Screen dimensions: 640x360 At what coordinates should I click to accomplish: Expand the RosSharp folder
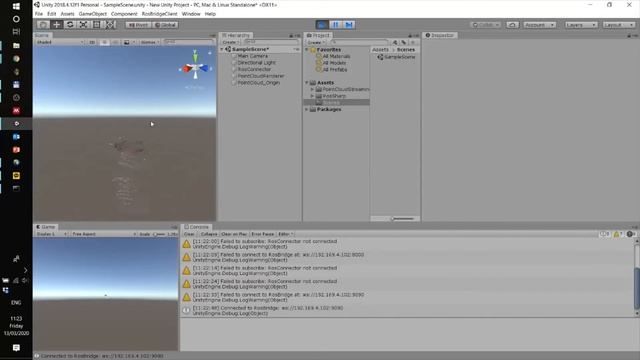click(313, 96)
